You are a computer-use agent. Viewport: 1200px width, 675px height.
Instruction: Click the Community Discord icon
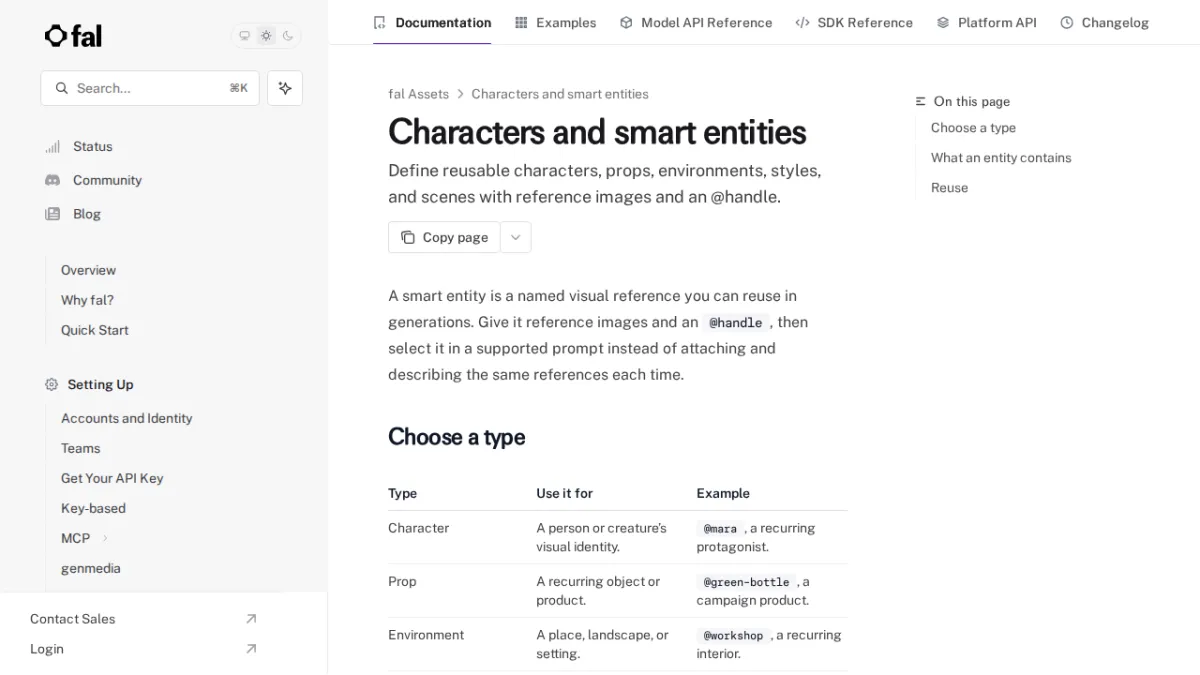52,180
